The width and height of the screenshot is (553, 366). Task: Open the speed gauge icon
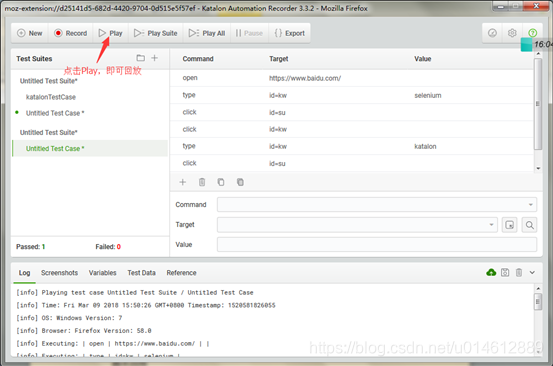point(492,33)
